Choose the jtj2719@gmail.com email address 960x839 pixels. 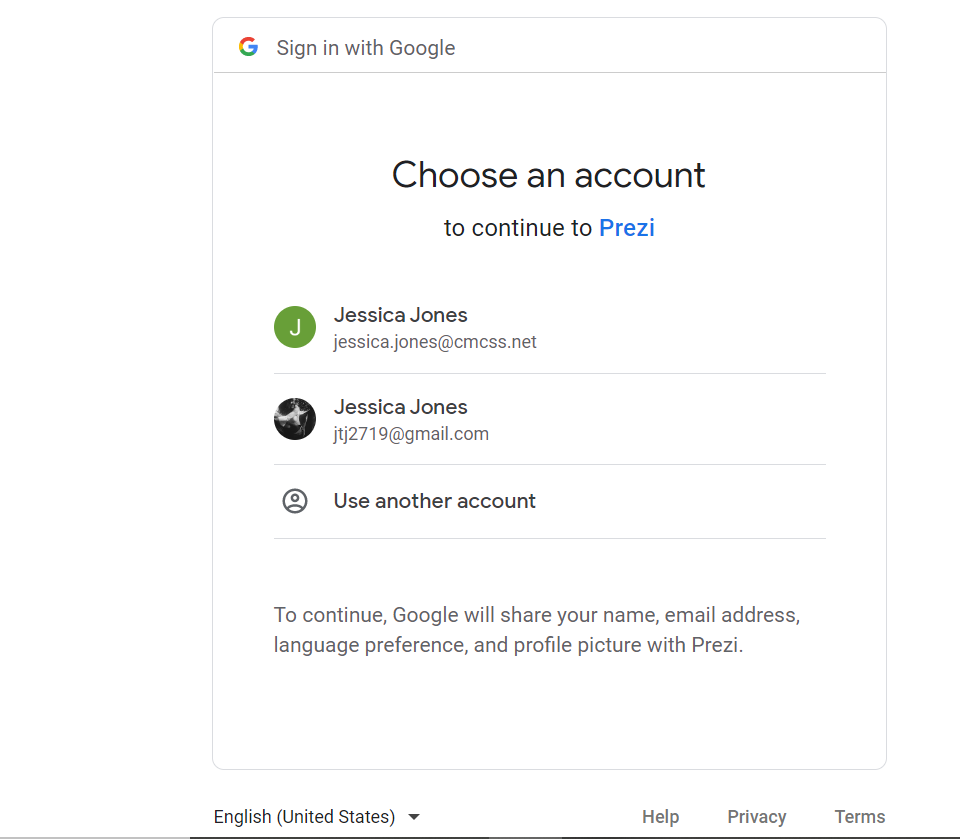411,434
